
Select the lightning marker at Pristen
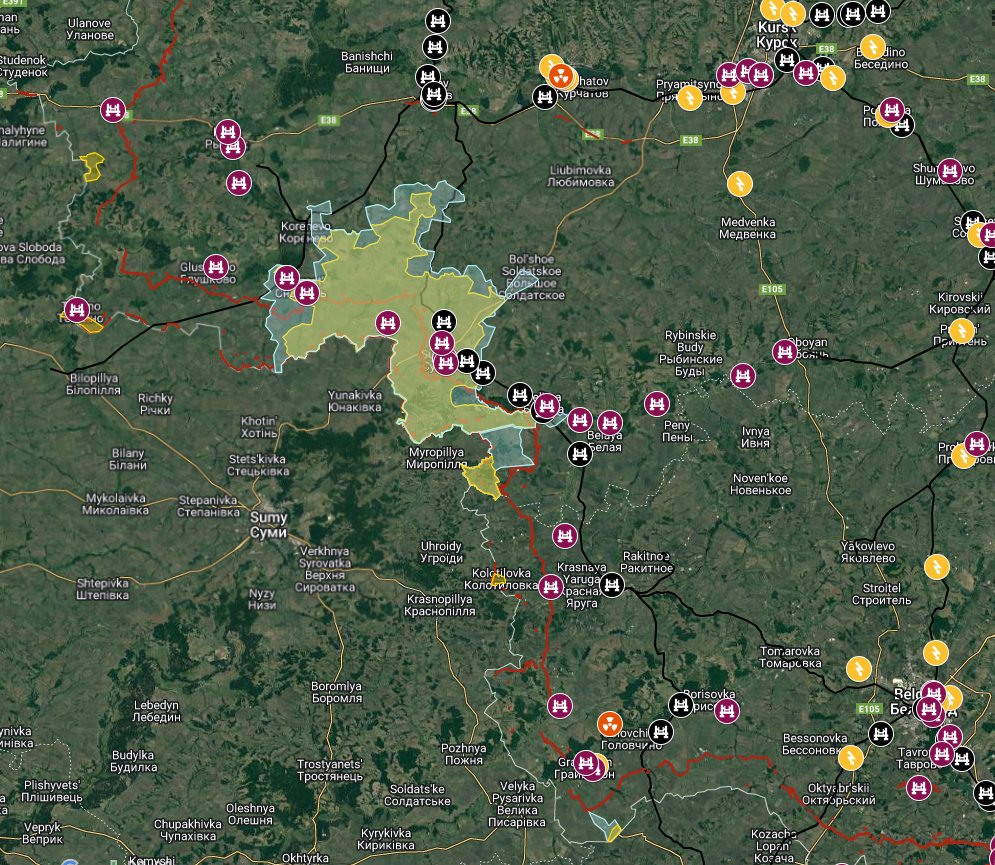coord(962,331)
